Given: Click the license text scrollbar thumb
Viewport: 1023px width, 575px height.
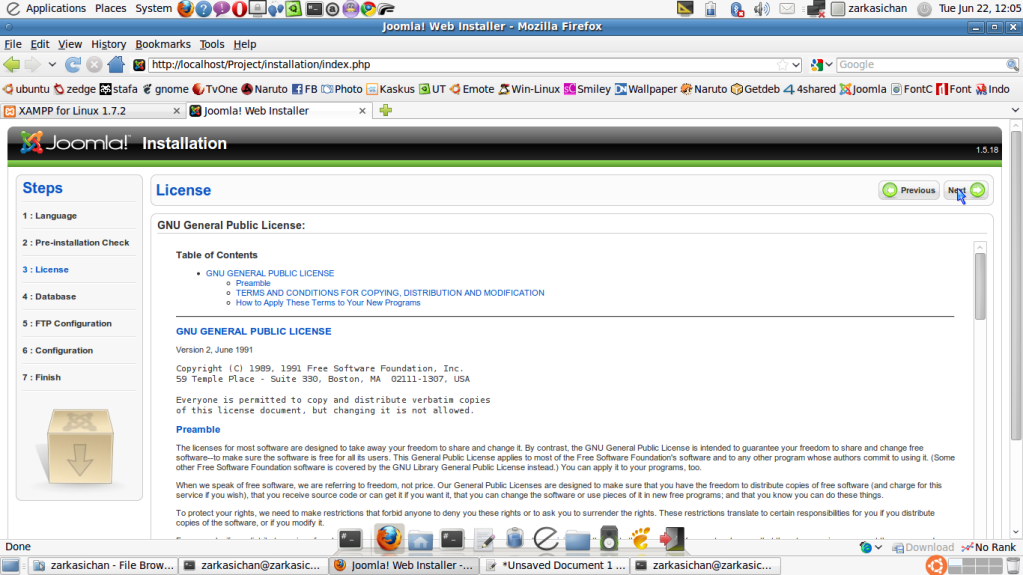Looking at the screenshot, I should click(x=980, y=286).
